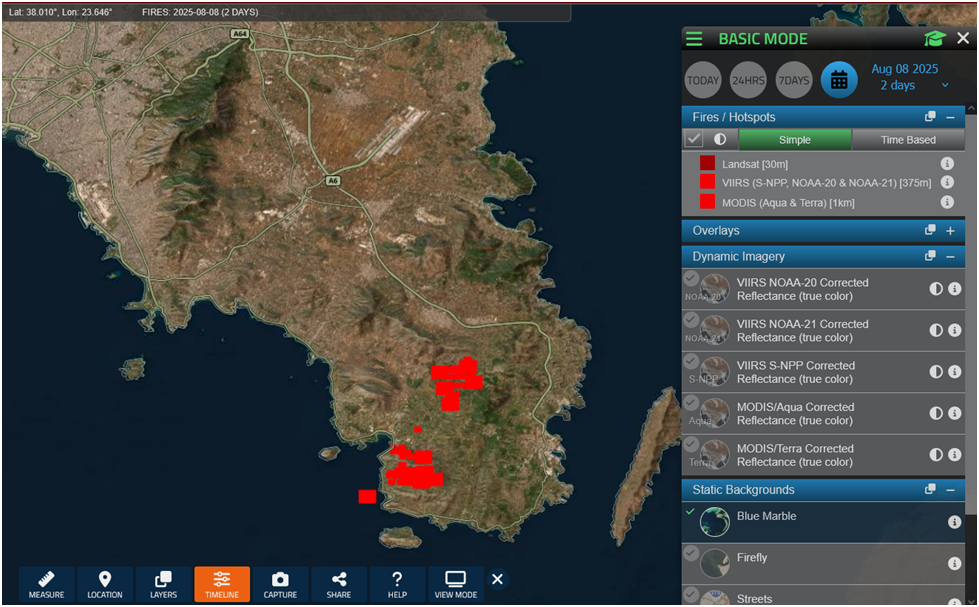Open the Layers panel button

pos(163,584)
